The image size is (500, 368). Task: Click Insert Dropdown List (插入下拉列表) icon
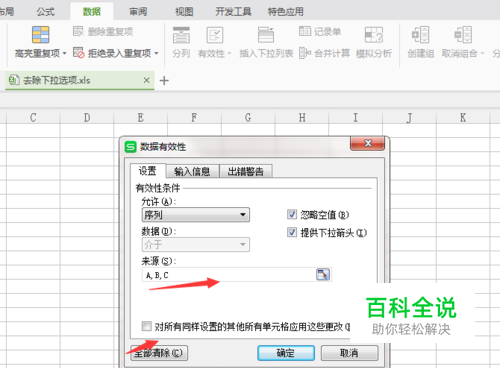click(266, 35)
